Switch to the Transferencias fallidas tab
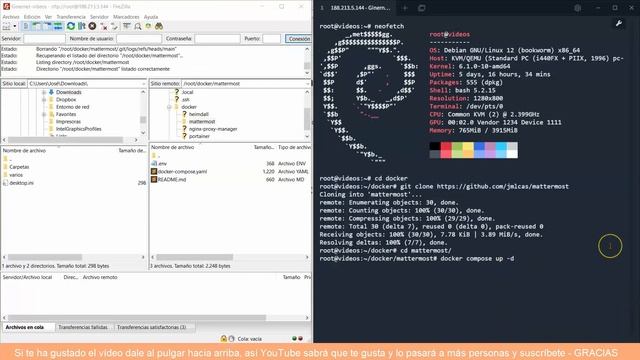The width and height of the screenshot is (640, 360). click(83, 327)
